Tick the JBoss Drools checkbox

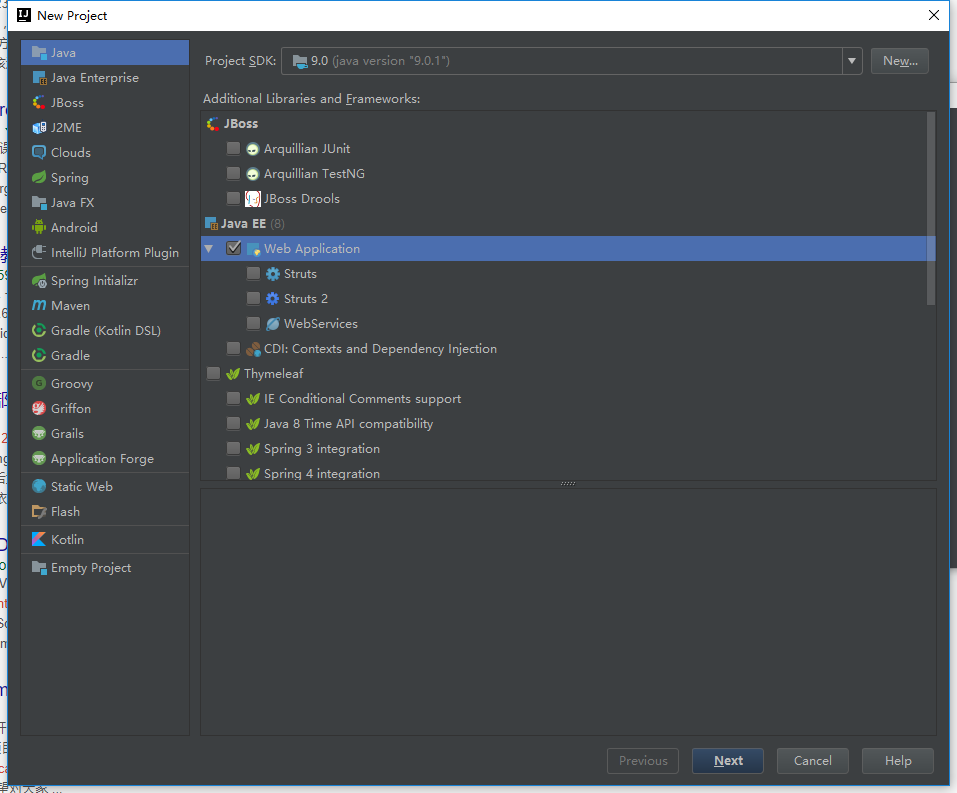[x=233, y=198]
